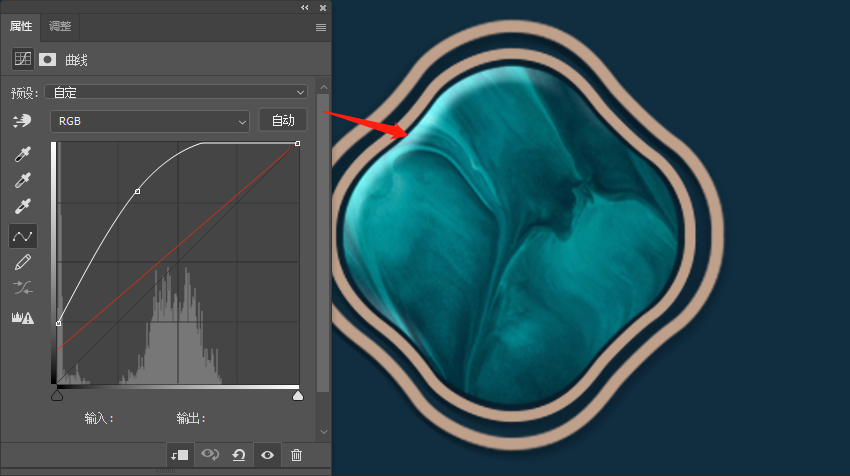Open the RGB channel dropdown
Image resolution: width=850 pixels, height=476 pixels.
tap(149, 121)
